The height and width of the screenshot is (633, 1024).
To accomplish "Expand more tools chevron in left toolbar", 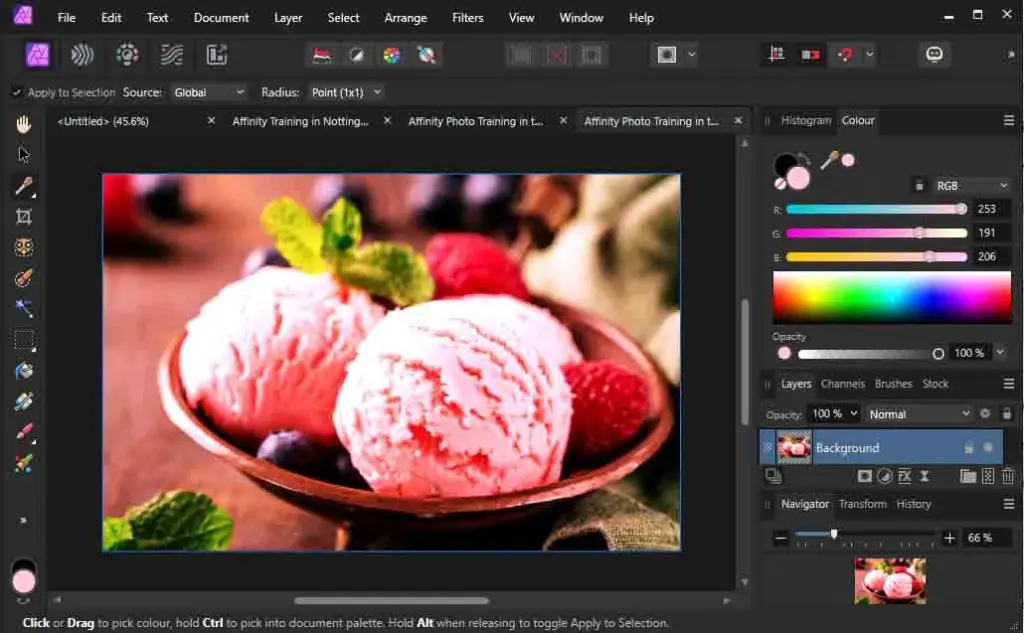I will 24,520.
